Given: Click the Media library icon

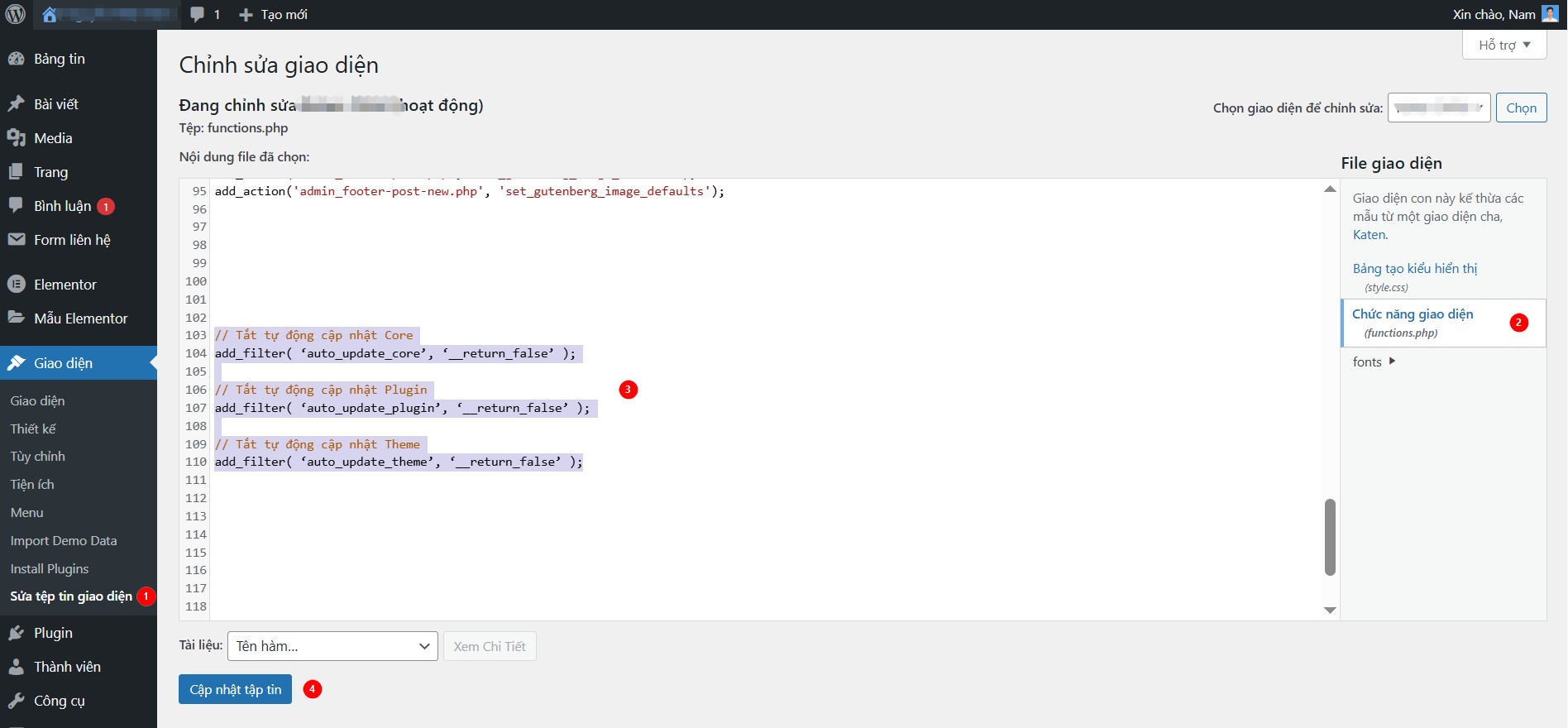Looking at the screenshot, I should (17, 138).
